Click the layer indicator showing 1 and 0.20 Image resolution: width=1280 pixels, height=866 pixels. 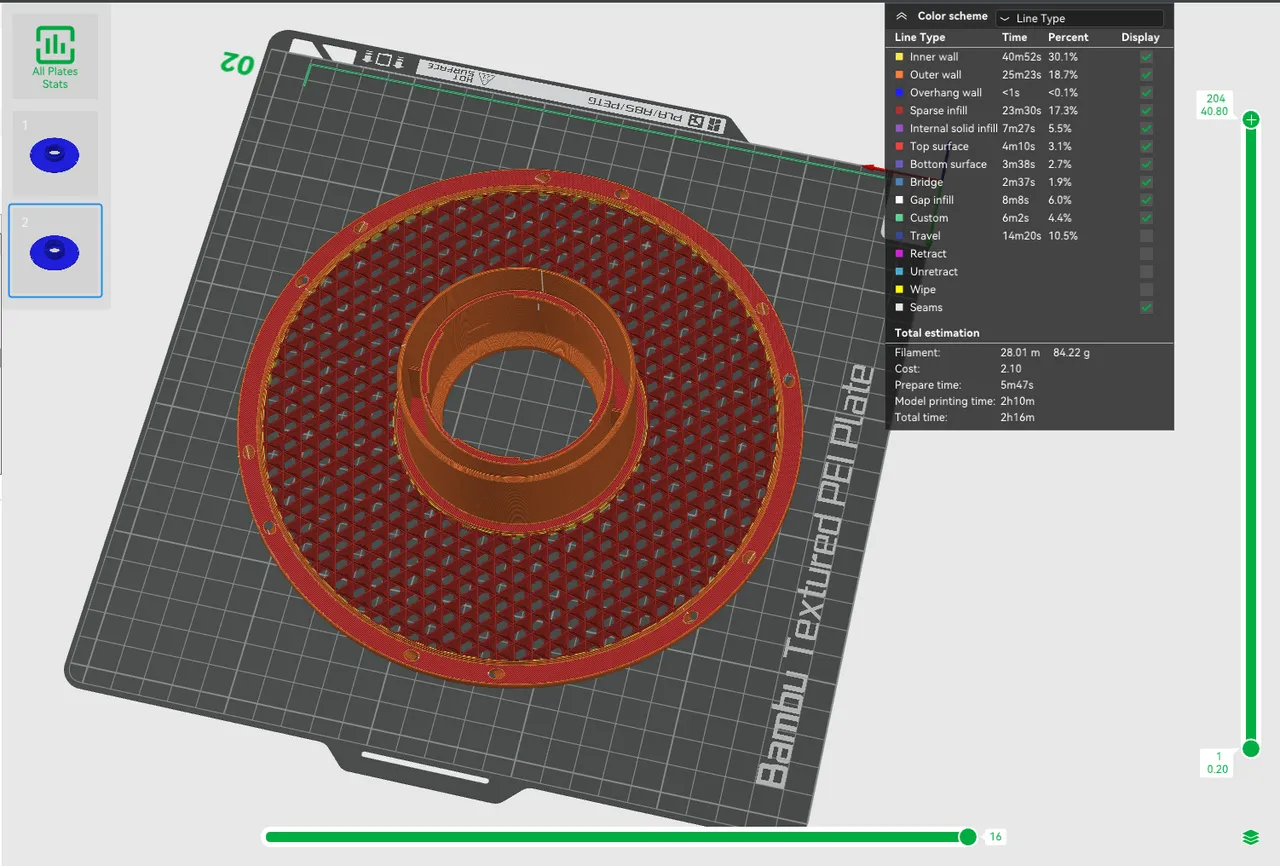[1216, 761]
